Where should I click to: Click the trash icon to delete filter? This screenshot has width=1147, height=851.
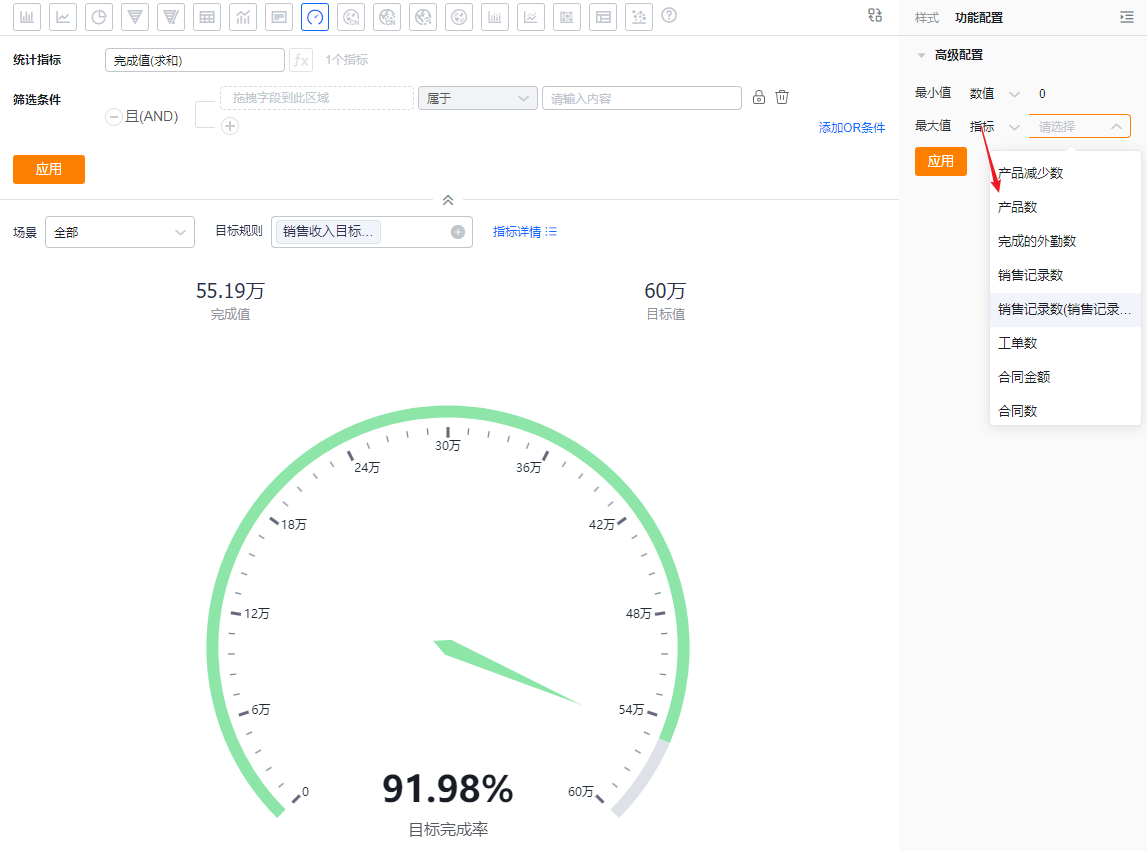782,97
